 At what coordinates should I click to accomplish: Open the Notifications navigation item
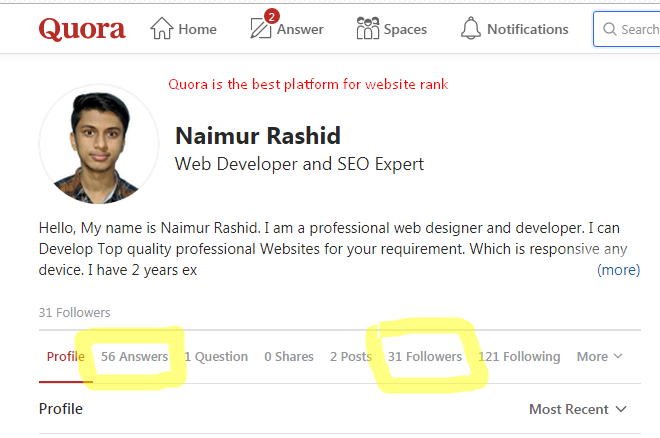pos(514,29)
